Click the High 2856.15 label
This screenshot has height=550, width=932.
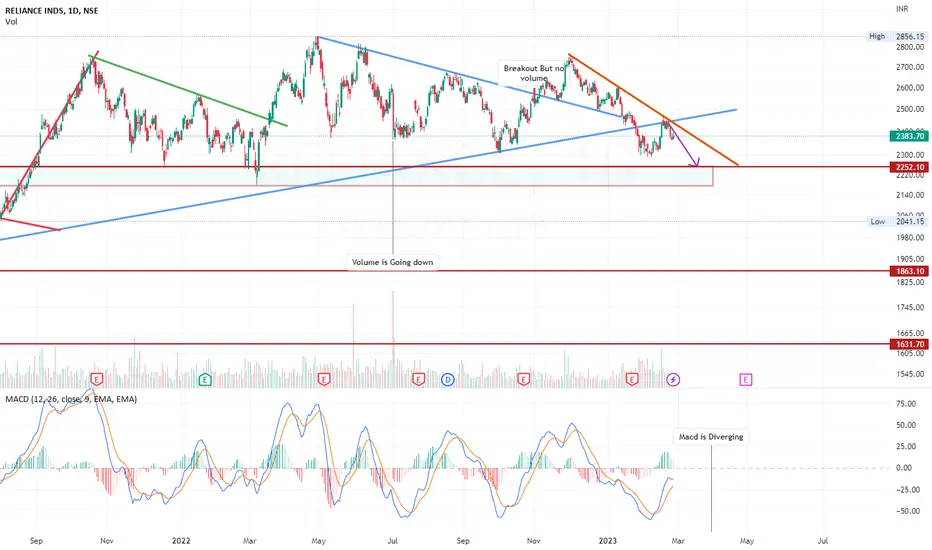(896, 36)
